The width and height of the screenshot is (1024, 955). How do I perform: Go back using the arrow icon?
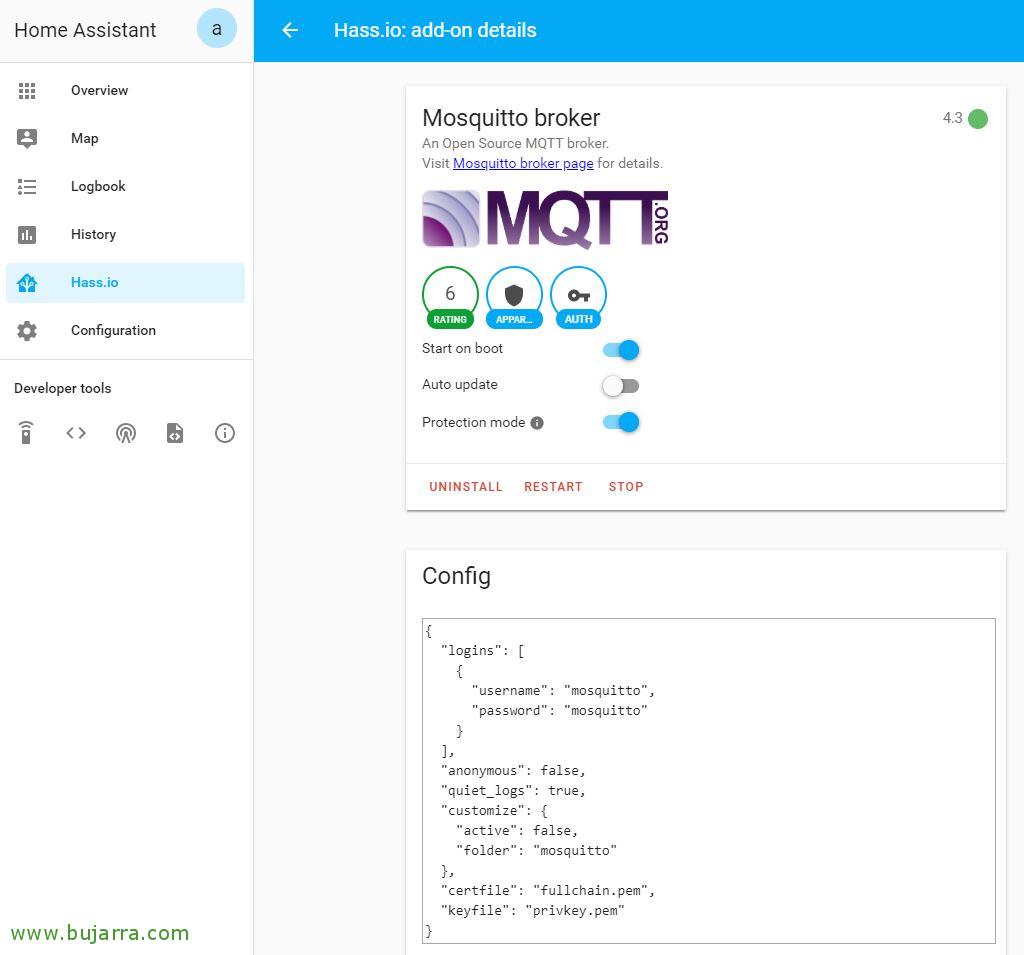click(x=290, y=30)
